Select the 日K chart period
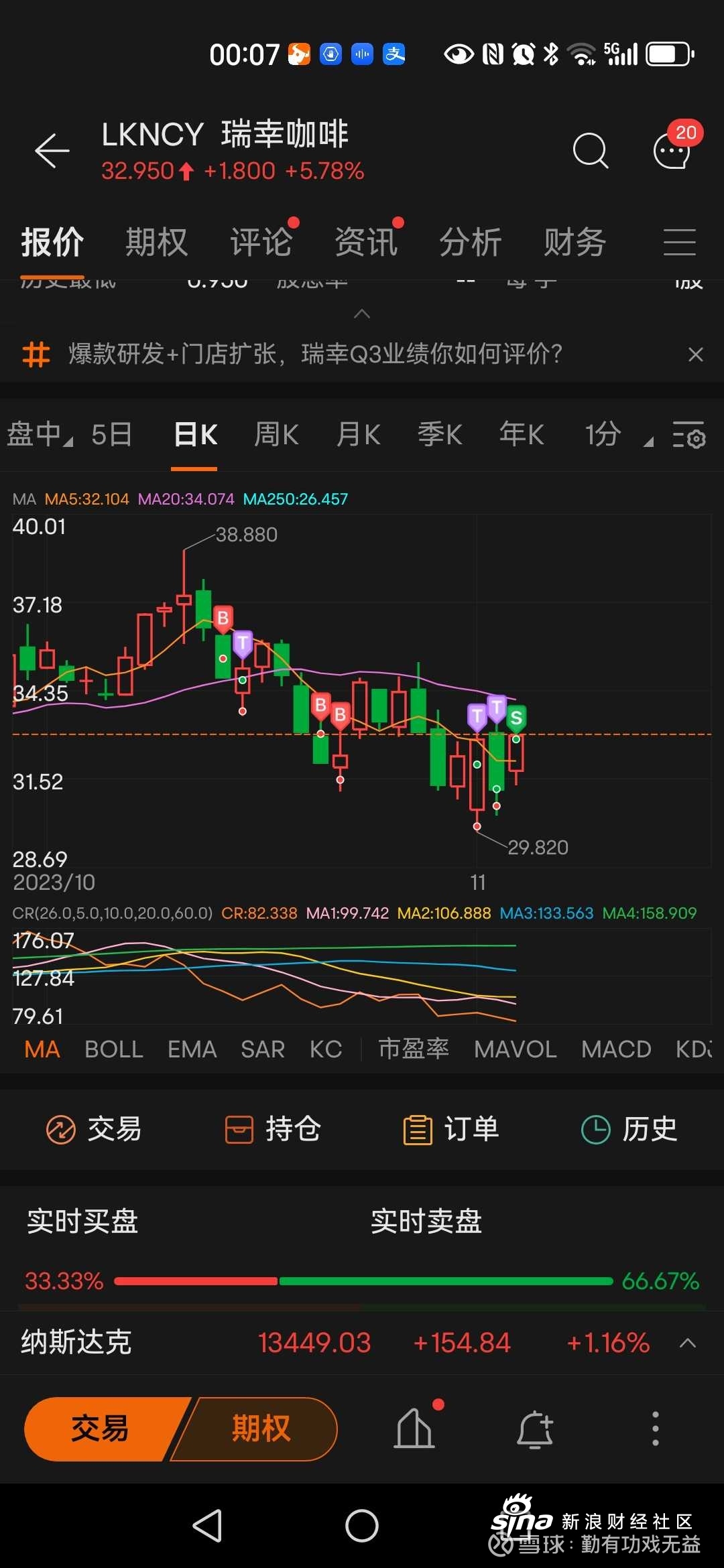 (x=195, y=435)
